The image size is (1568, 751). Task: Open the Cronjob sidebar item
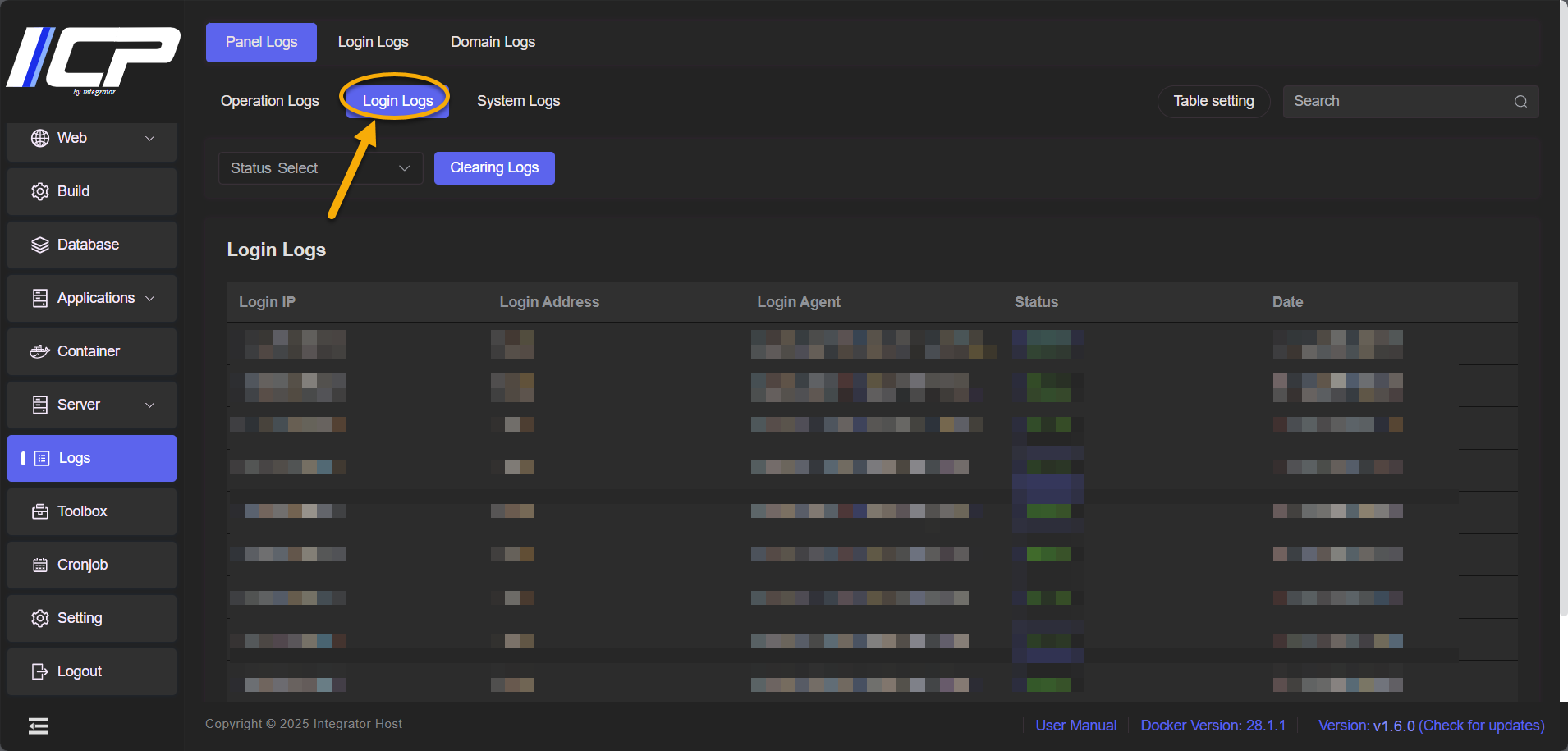(92, 565)
